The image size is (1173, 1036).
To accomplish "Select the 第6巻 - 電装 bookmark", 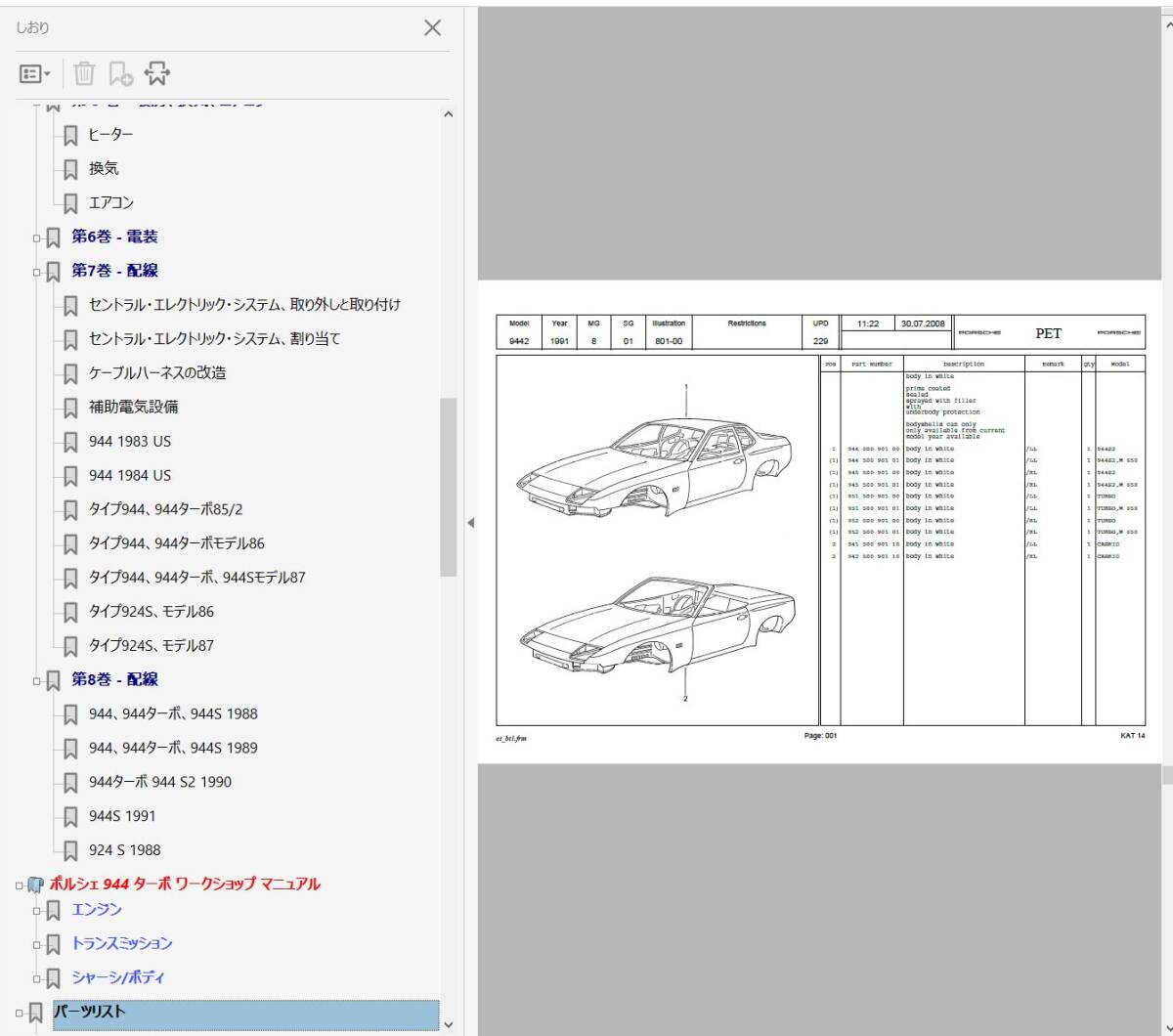I will coord(114,237).
